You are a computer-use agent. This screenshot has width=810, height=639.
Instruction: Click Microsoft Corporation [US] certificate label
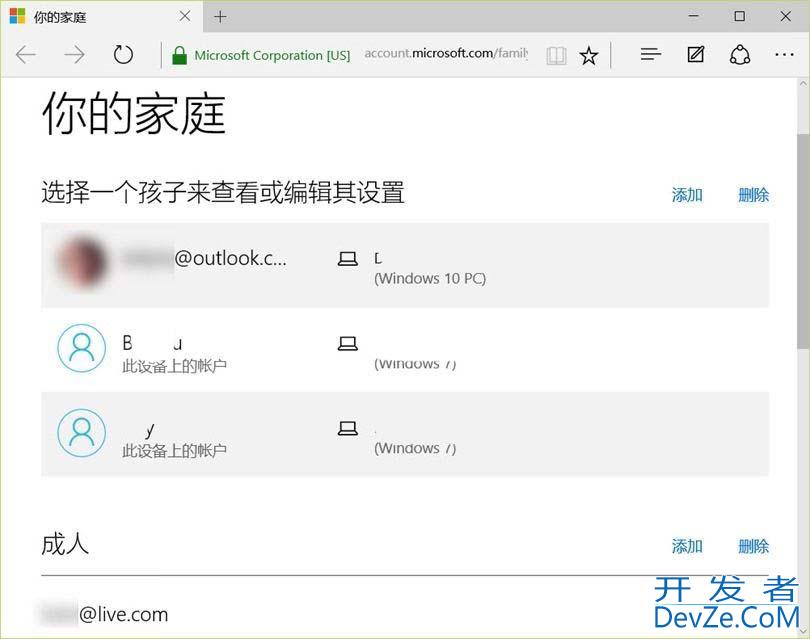click(272, 55)
